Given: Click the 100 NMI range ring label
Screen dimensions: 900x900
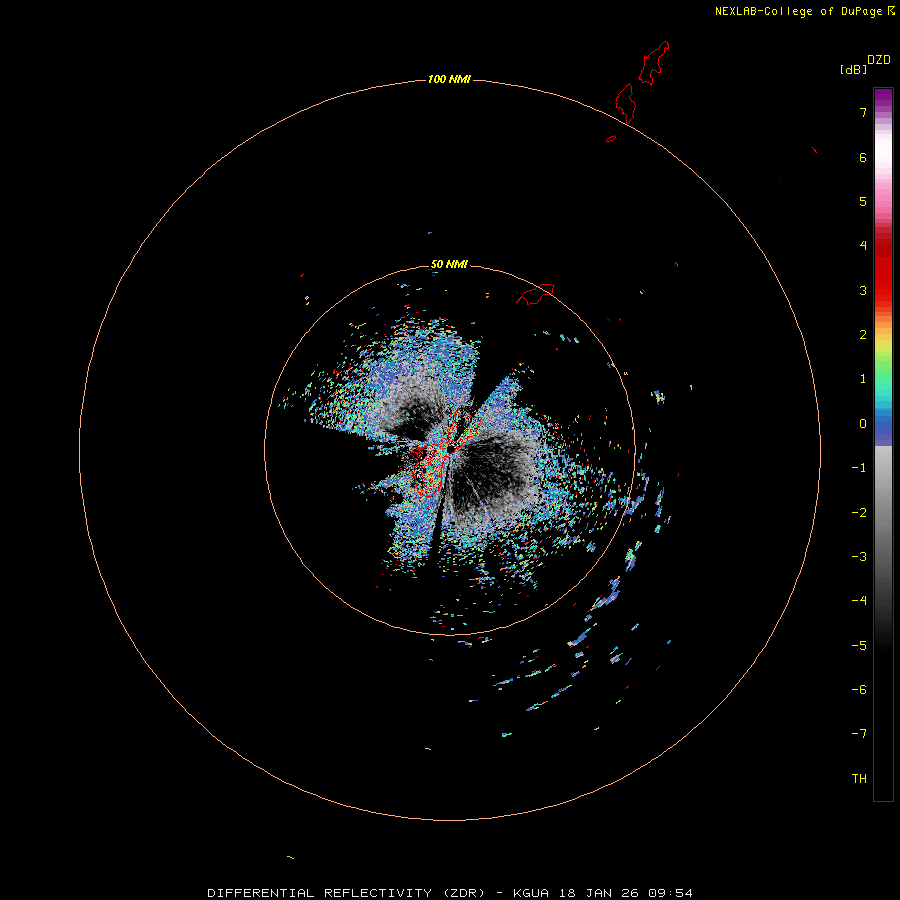Looking at the screenshot, I should [x=449, y=79].
